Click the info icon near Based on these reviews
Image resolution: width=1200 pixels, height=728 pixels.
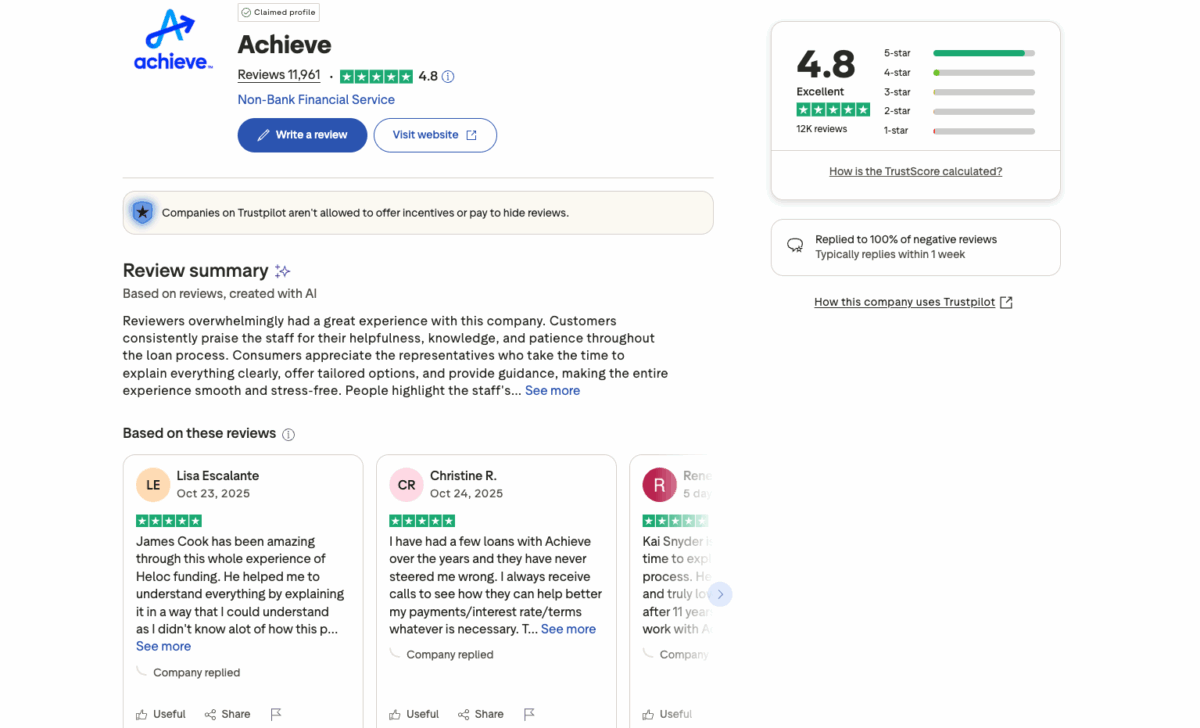coord(289,433)
